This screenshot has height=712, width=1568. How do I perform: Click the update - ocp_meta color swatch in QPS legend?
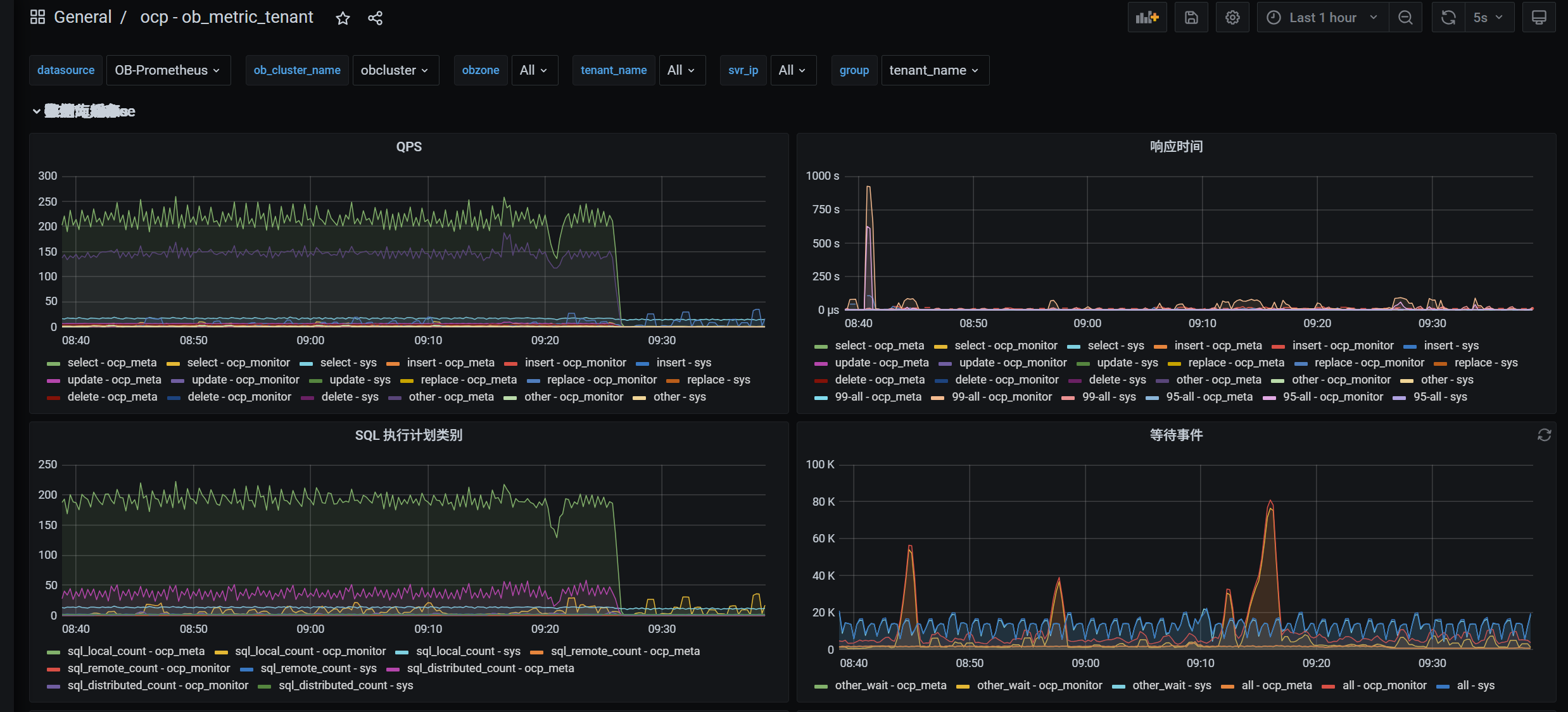[54, 380]
